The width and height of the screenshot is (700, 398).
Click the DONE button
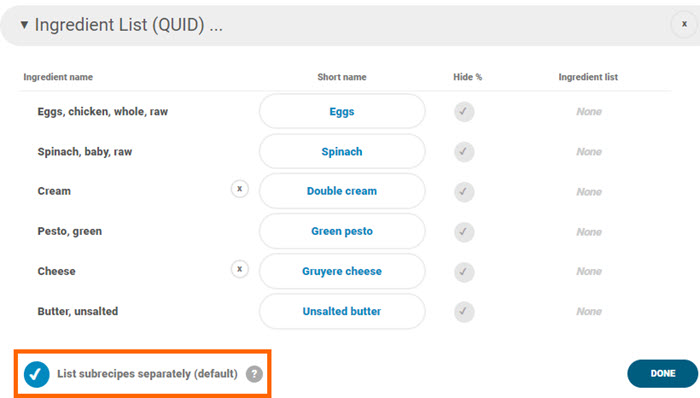click(662, 373)
